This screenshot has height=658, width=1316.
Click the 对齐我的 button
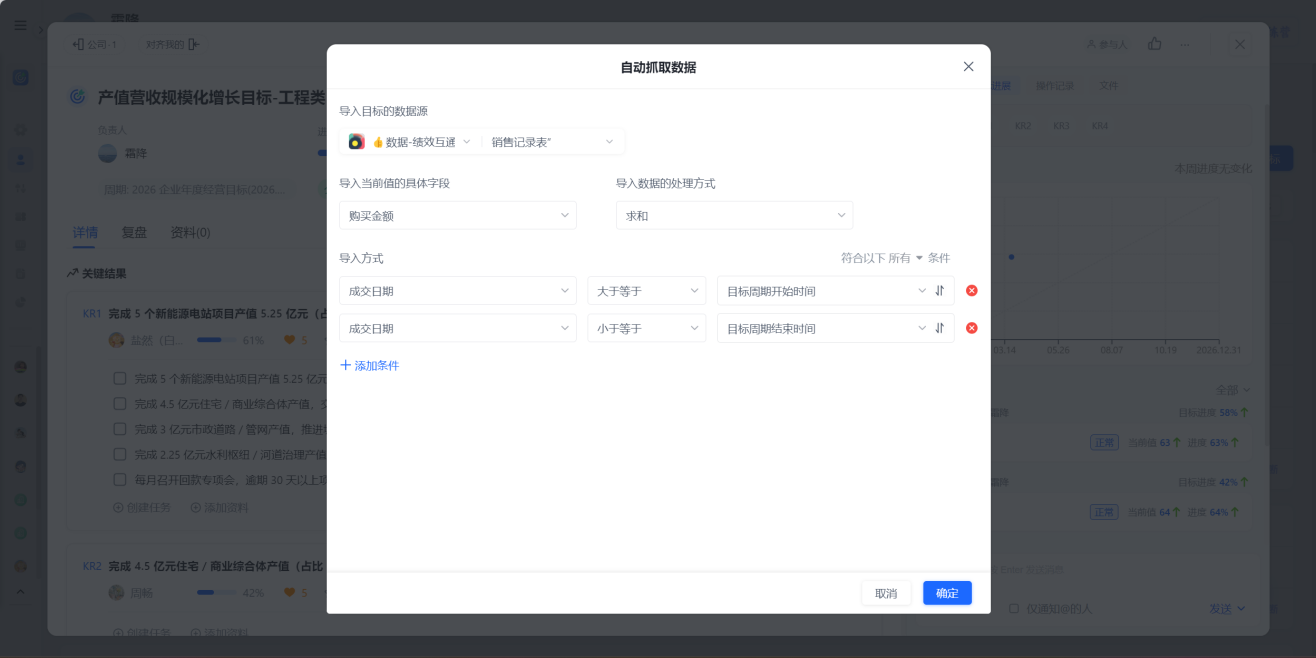point(172,44)
